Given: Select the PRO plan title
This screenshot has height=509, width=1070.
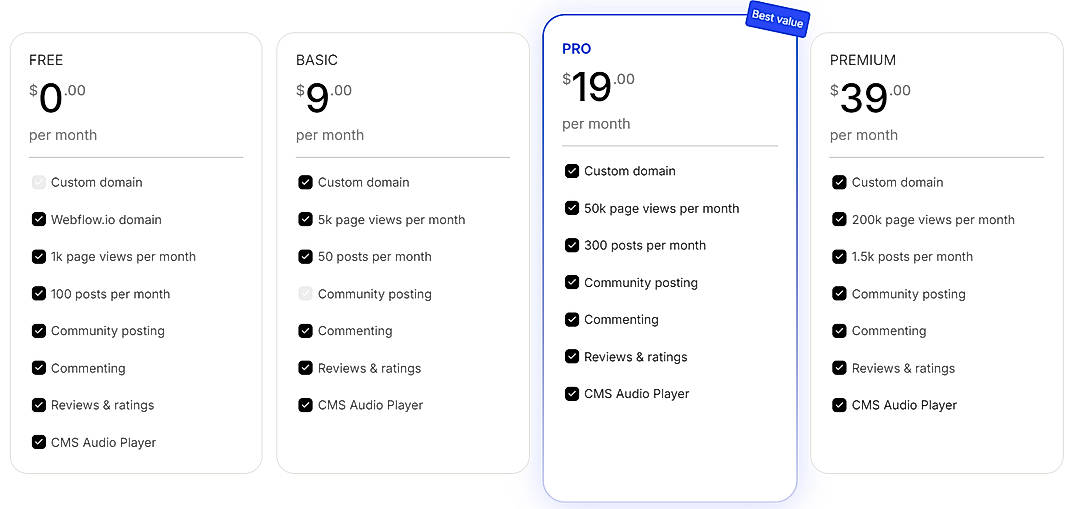Looking at the screenshot, I should pyautogui.click(x=577, y=48).
